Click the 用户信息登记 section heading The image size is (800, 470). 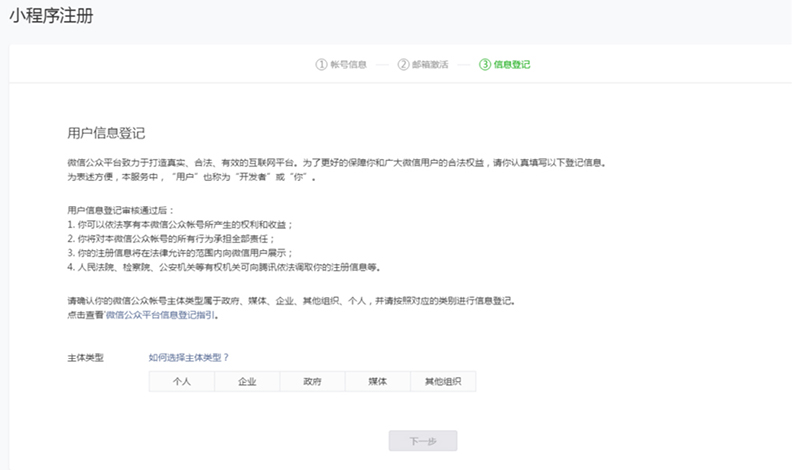[x=107, y=133]
